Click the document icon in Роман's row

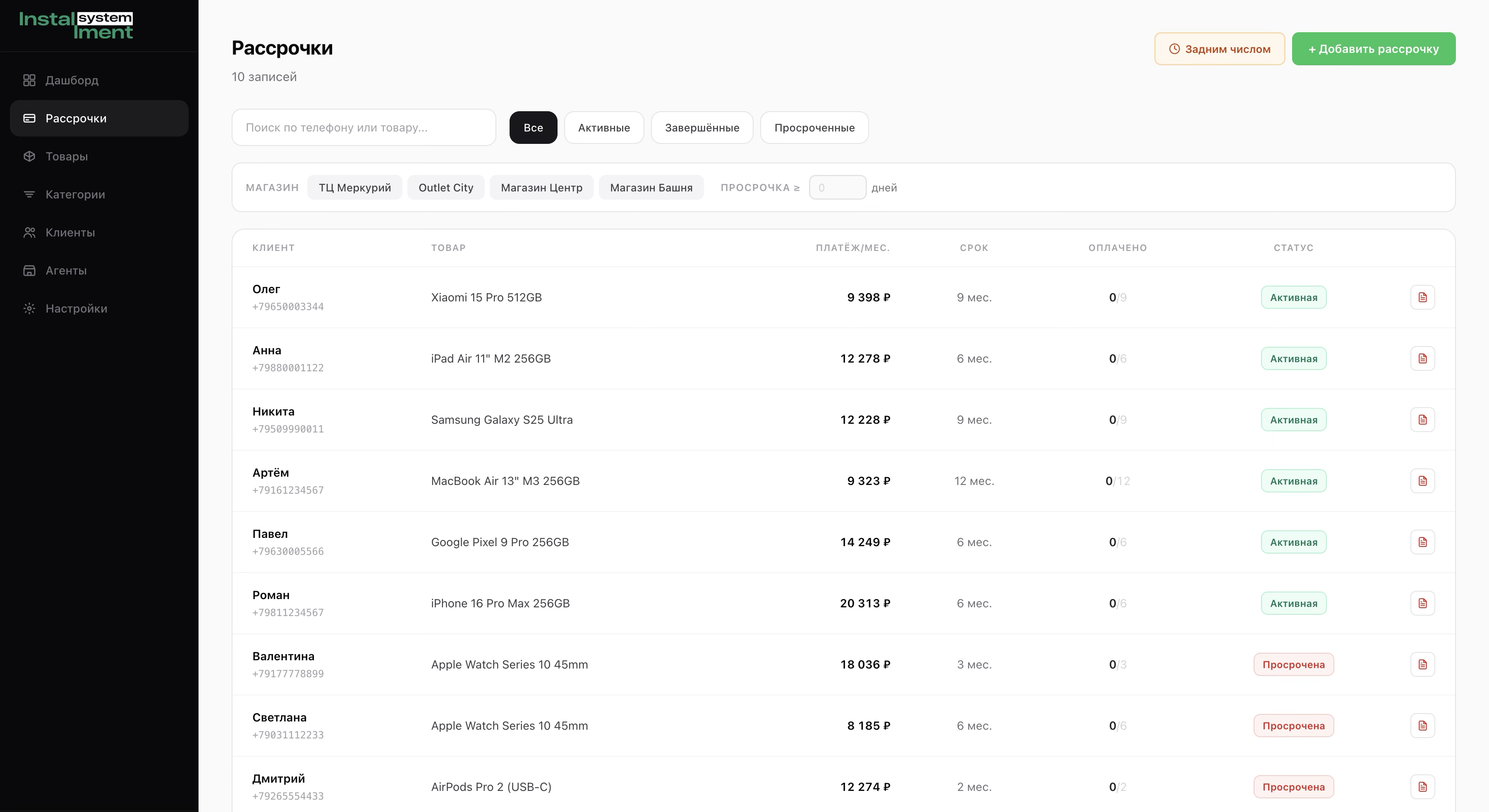pyautogui.click(x=1422, y=603)
